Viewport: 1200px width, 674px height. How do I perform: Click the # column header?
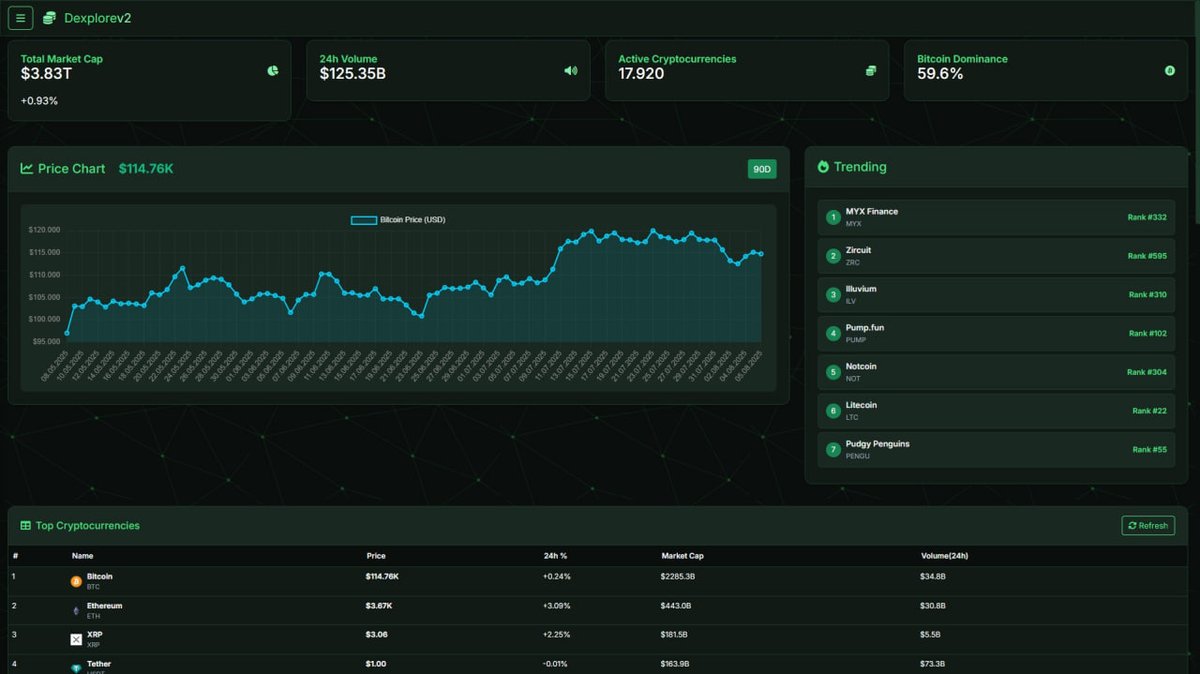pos(15,556)
